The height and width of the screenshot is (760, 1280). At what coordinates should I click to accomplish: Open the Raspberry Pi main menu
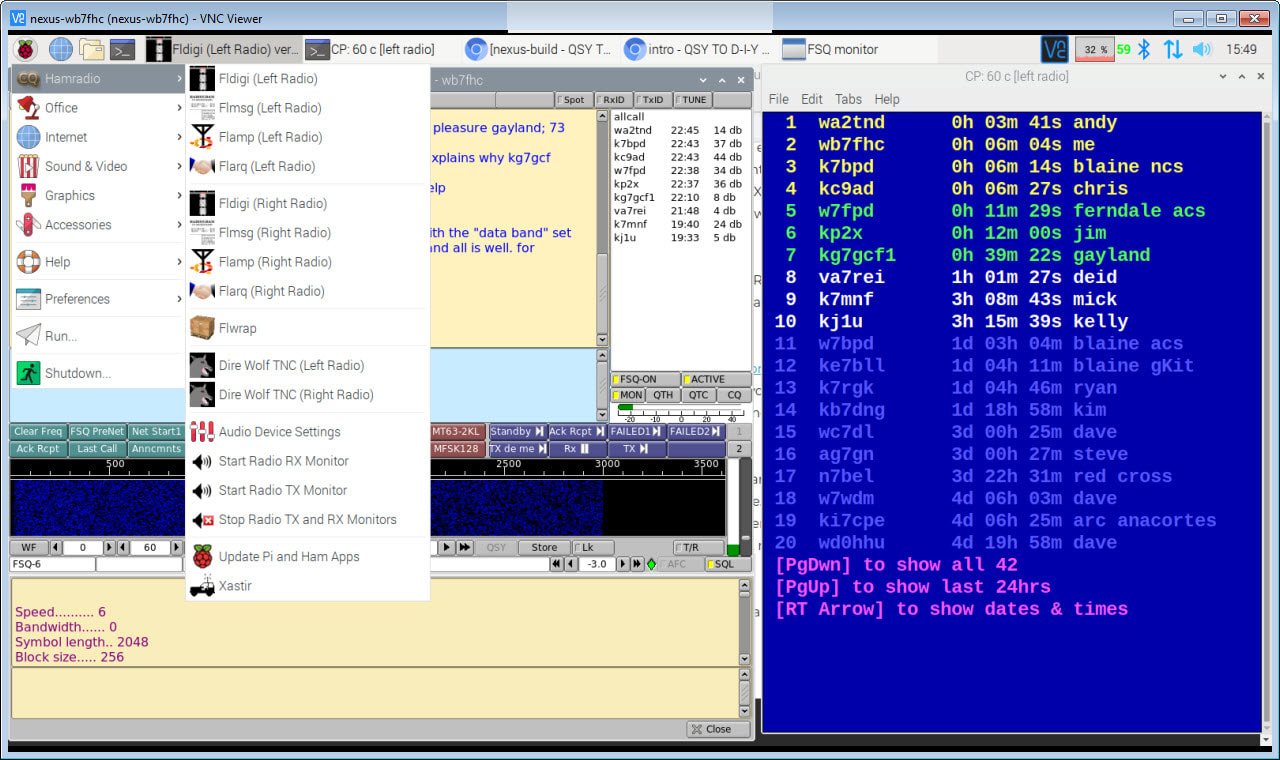(x=24, y=49)
